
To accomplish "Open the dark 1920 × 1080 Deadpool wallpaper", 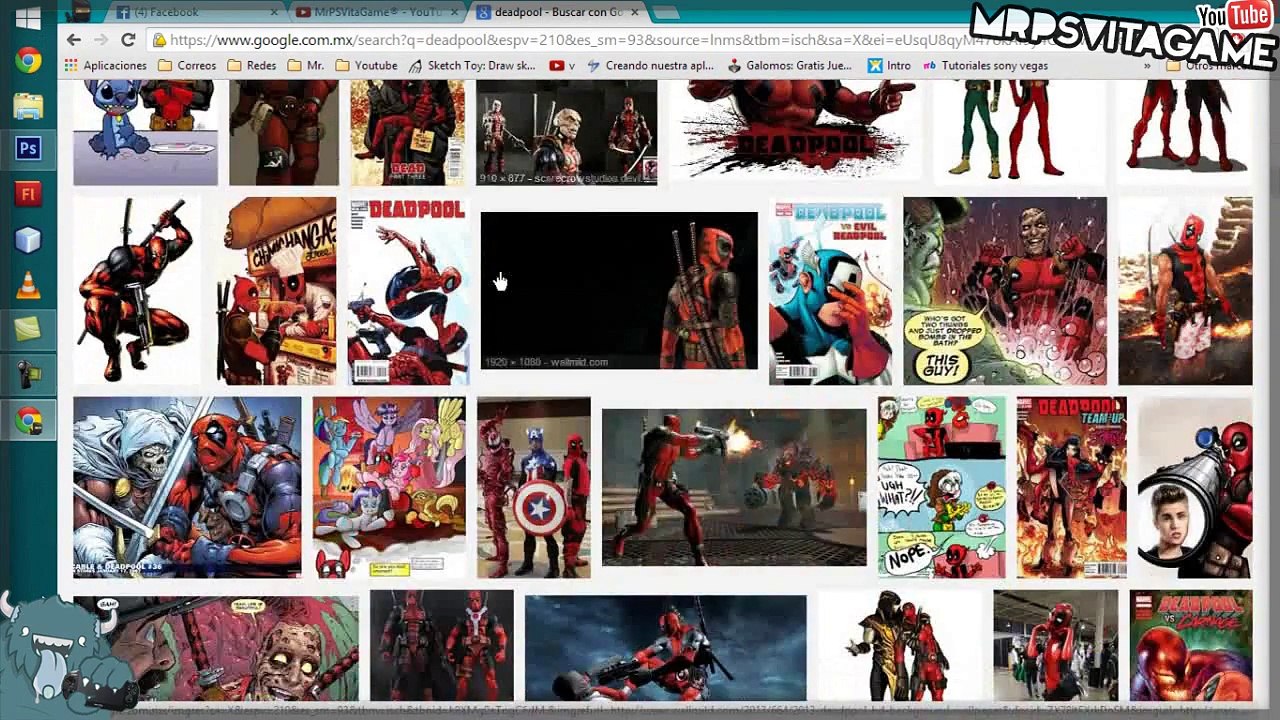I will pos(619,290).
